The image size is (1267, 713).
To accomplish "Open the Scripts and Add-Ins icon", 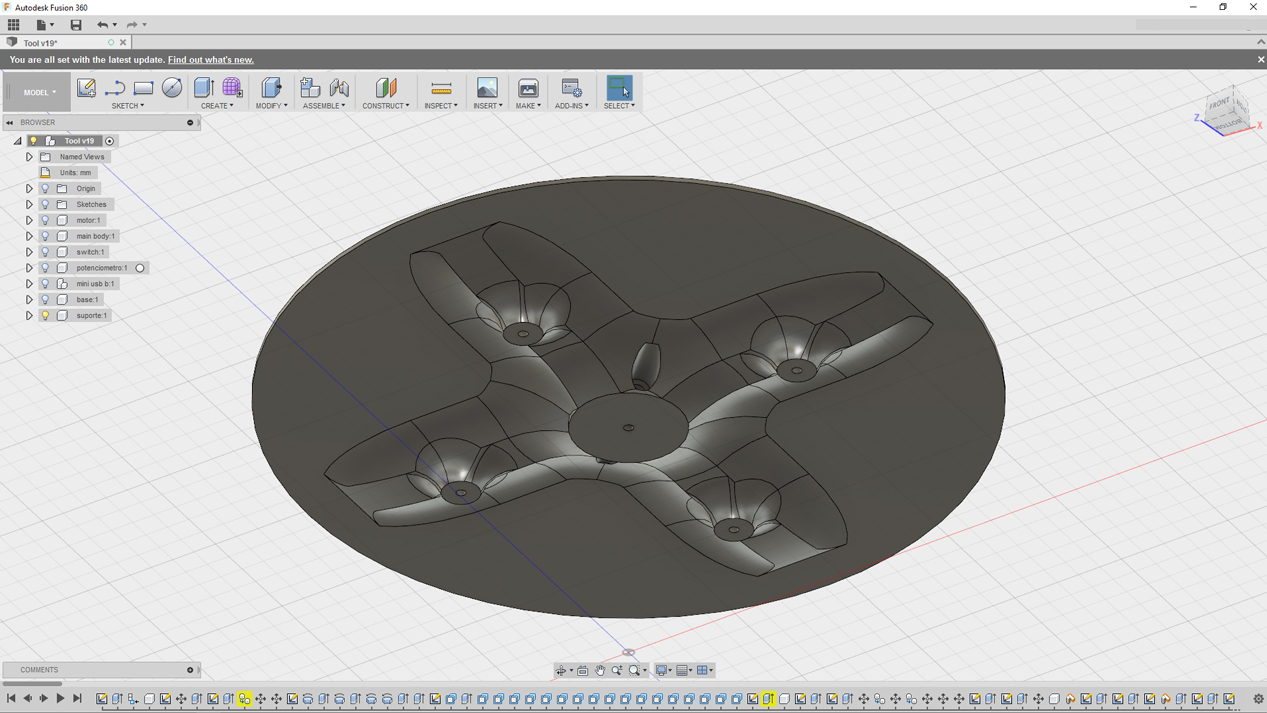I will coord(571,88).
